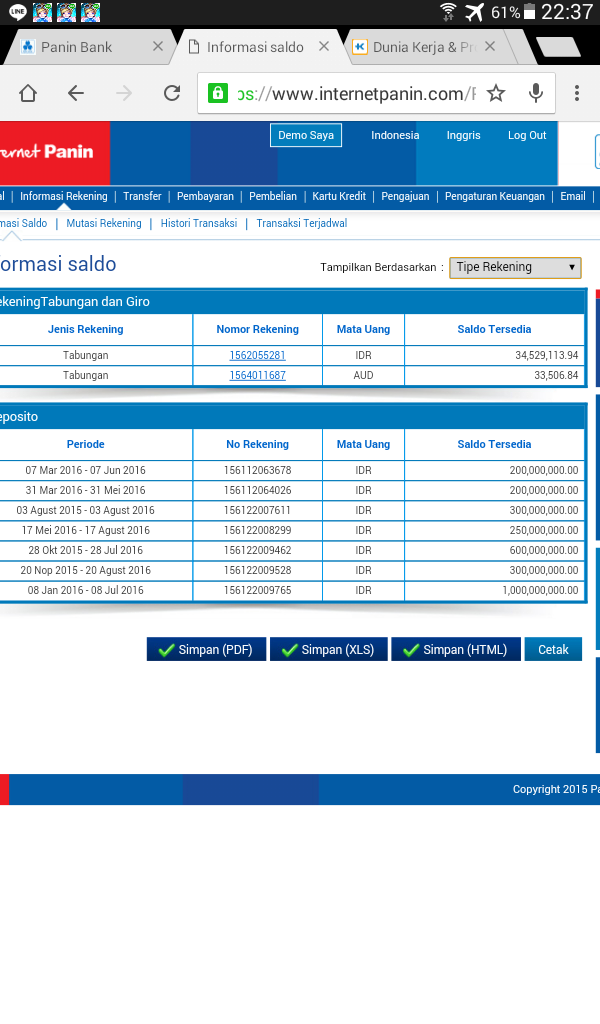Open the Kartu Kredit menu

click(339, 196)
